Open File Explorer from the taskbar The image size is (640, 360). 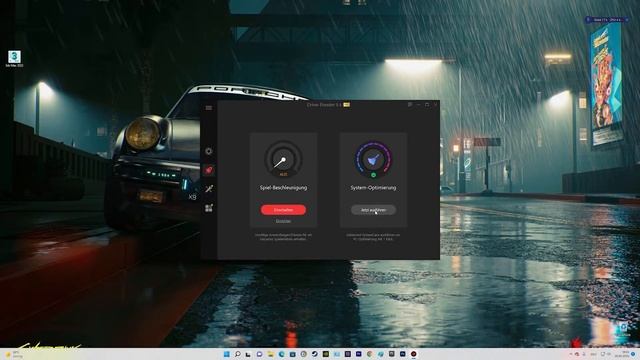point(271,354)
